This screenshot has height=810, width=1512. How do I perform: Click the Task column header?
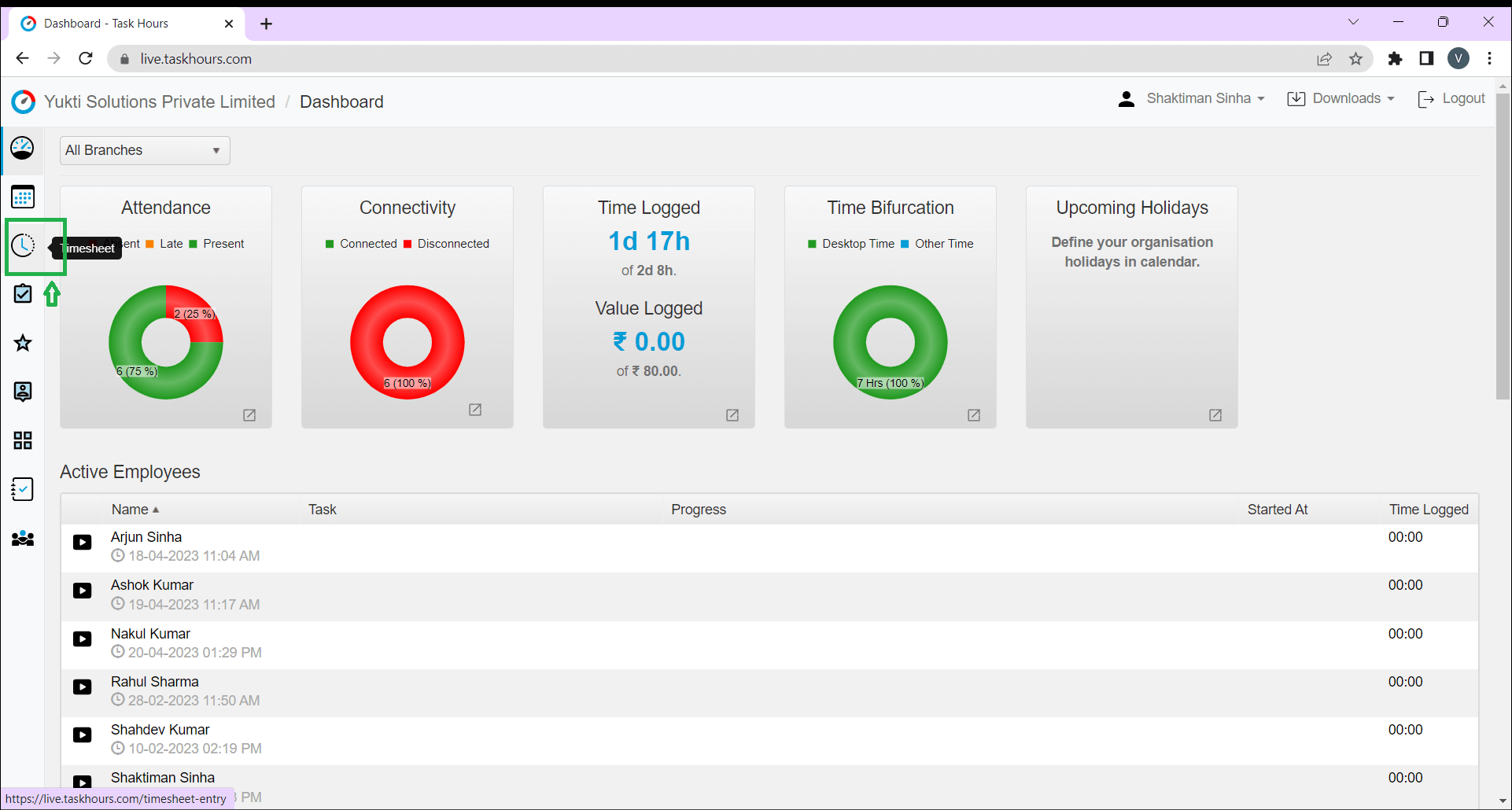323,510
